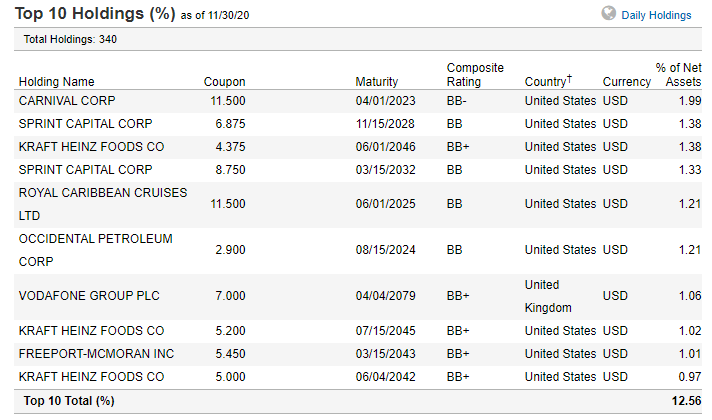Click the United Kingdom country cell
This screenshot has height=420, width=712.
click(x=548, y=296)
